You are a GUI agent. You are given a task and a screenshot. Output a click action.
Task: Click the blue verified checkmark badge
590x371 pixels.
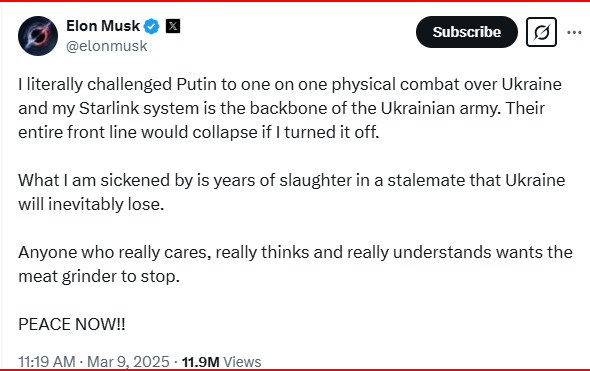152,26
